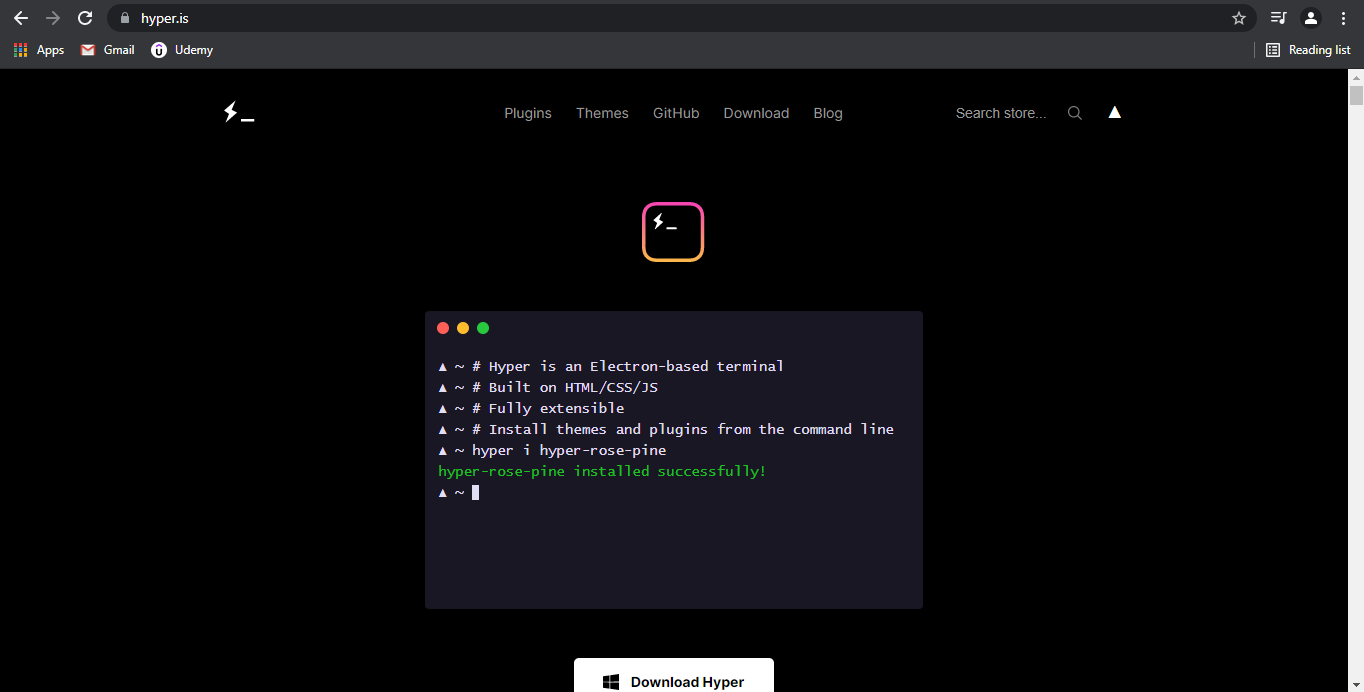The width and height of the screenshot is (1364, 692).
Task: Click the 'hyper i hyper-rose-pine' command
Action: (569, 450)
